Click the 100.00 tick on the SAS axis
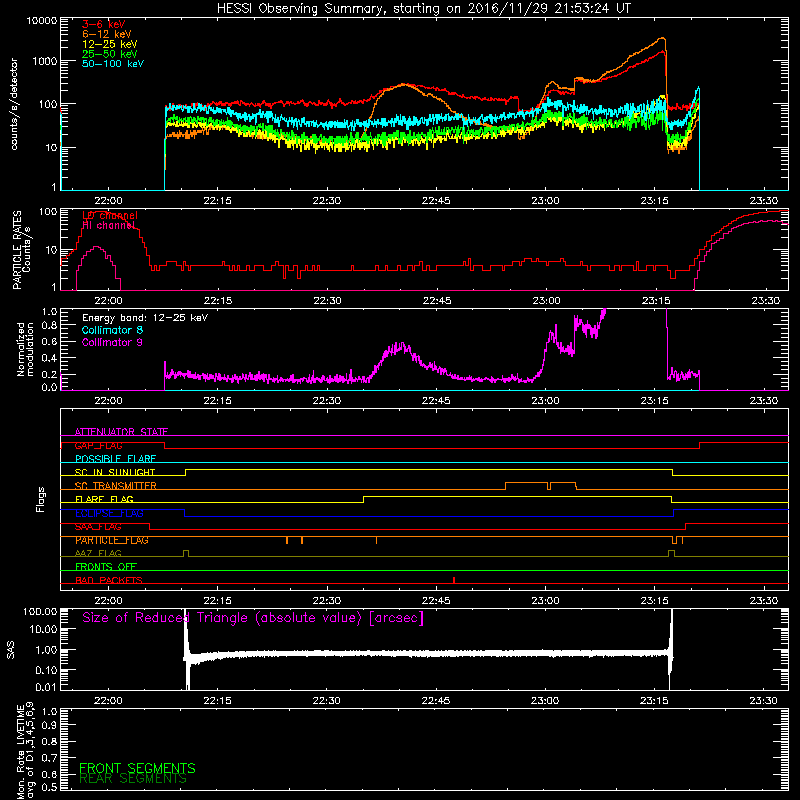 click(x=40, y=611)
